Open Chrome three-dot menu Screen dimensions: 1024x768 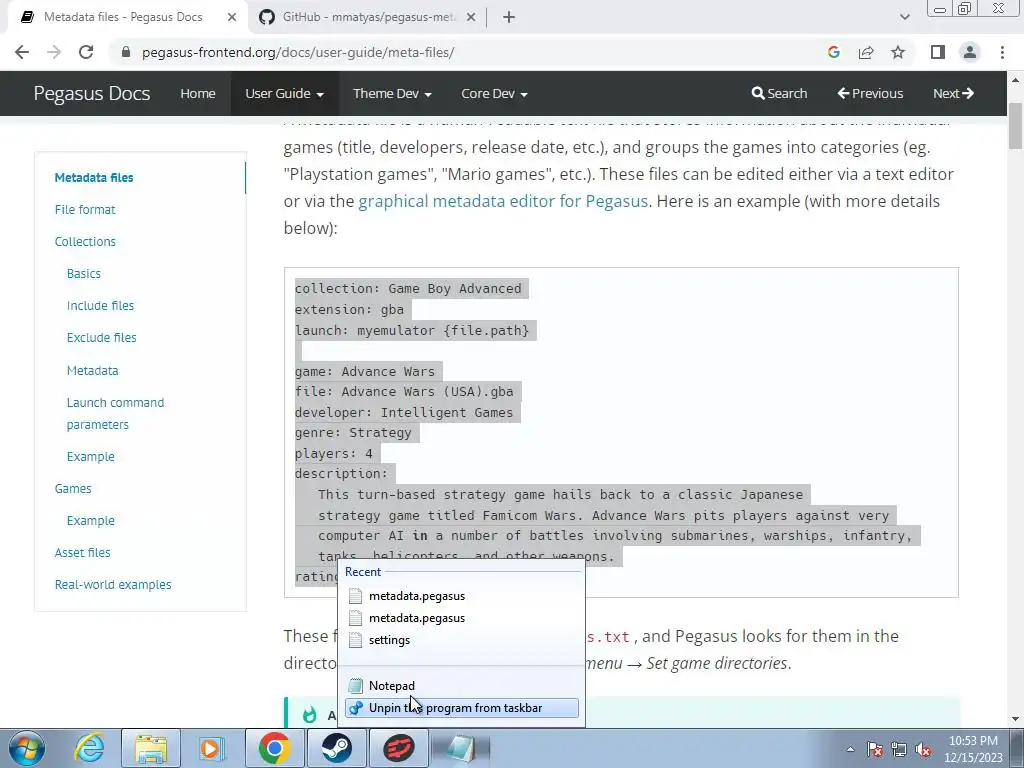coord(1002,52)
